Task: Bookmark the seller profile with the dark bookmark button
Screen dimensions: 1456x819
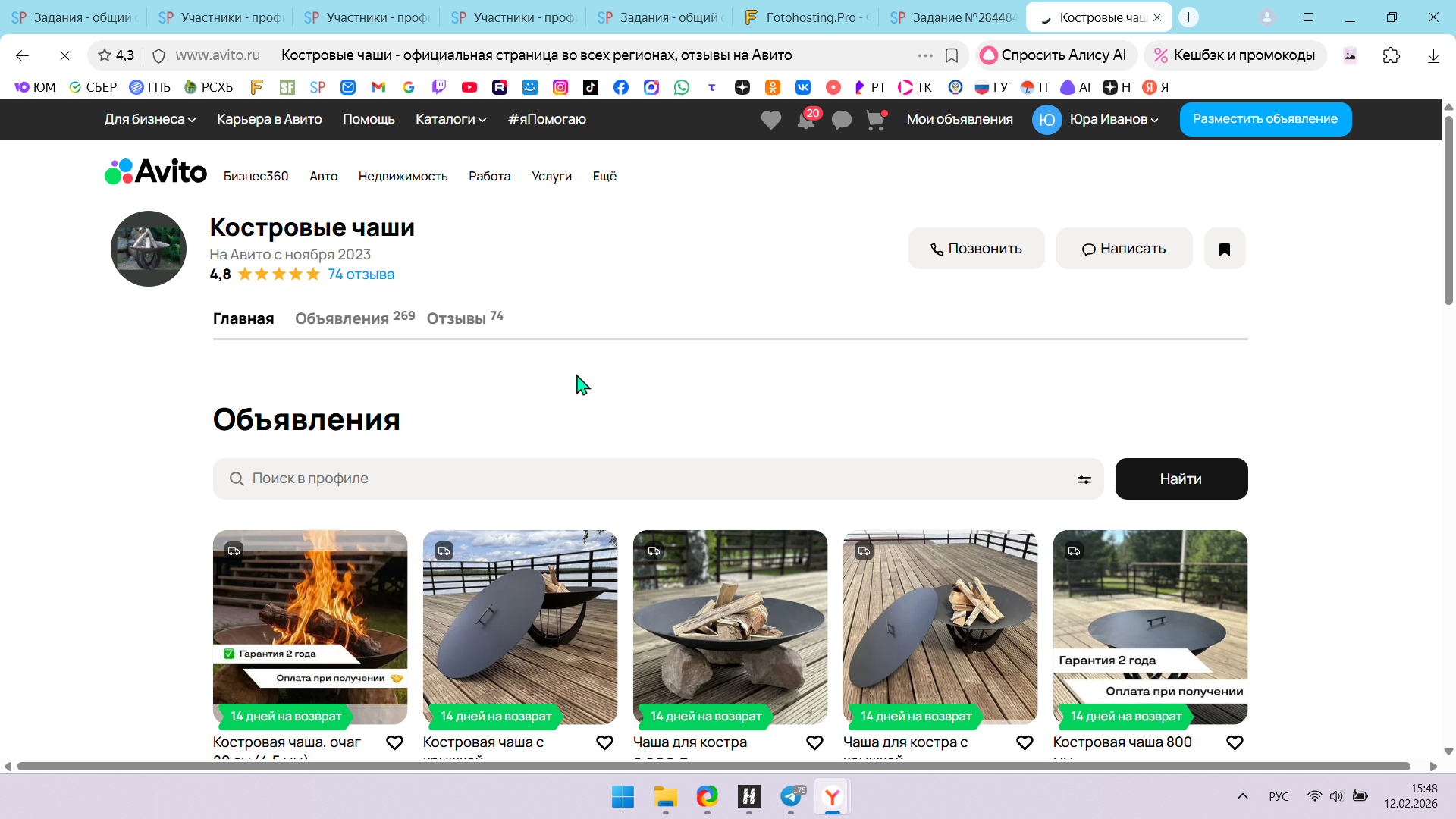Action: [1224, 249]
